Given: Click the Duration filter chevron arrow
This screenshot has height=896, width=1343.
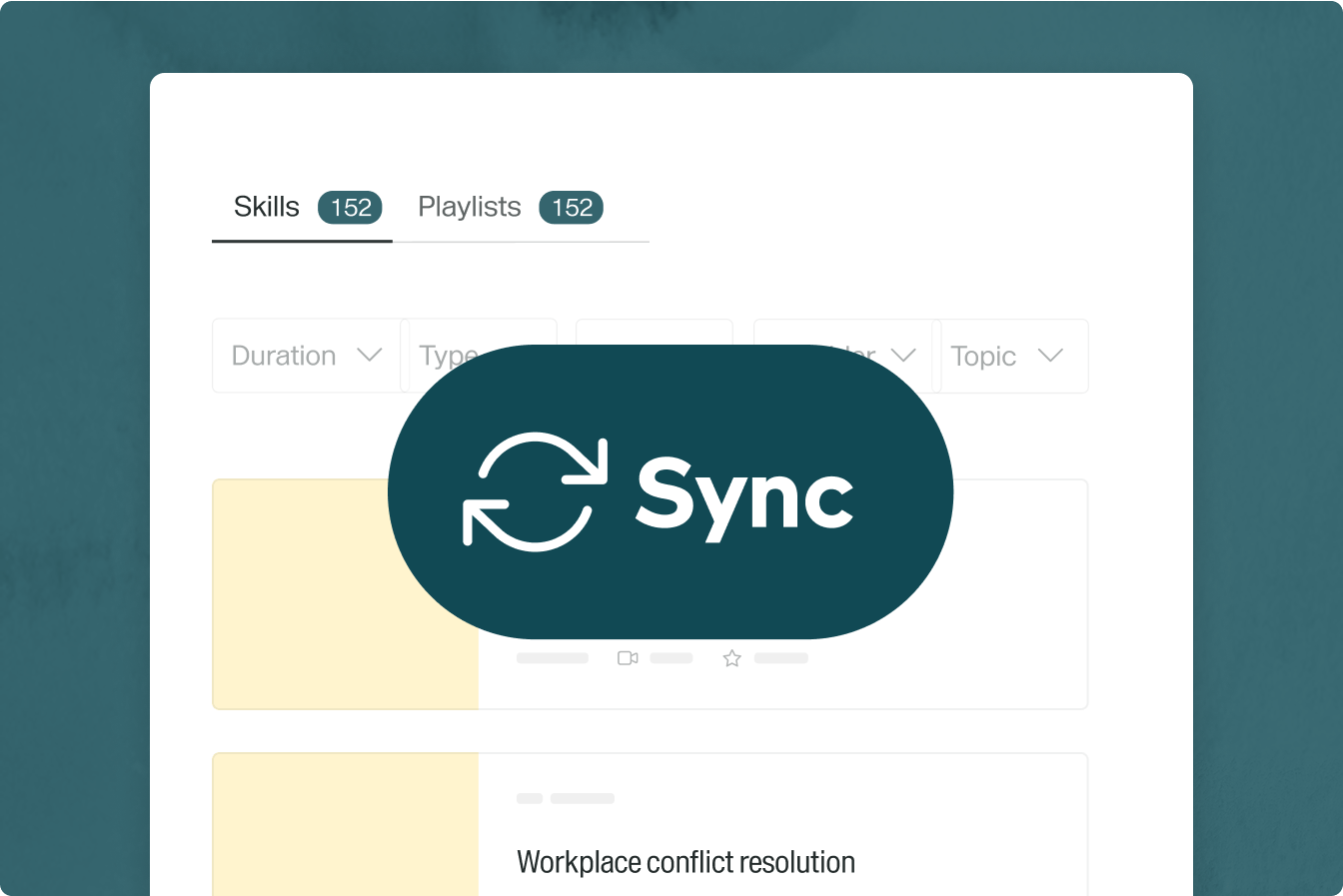Looking at the screenshot, I should click(x=370, y=356).
